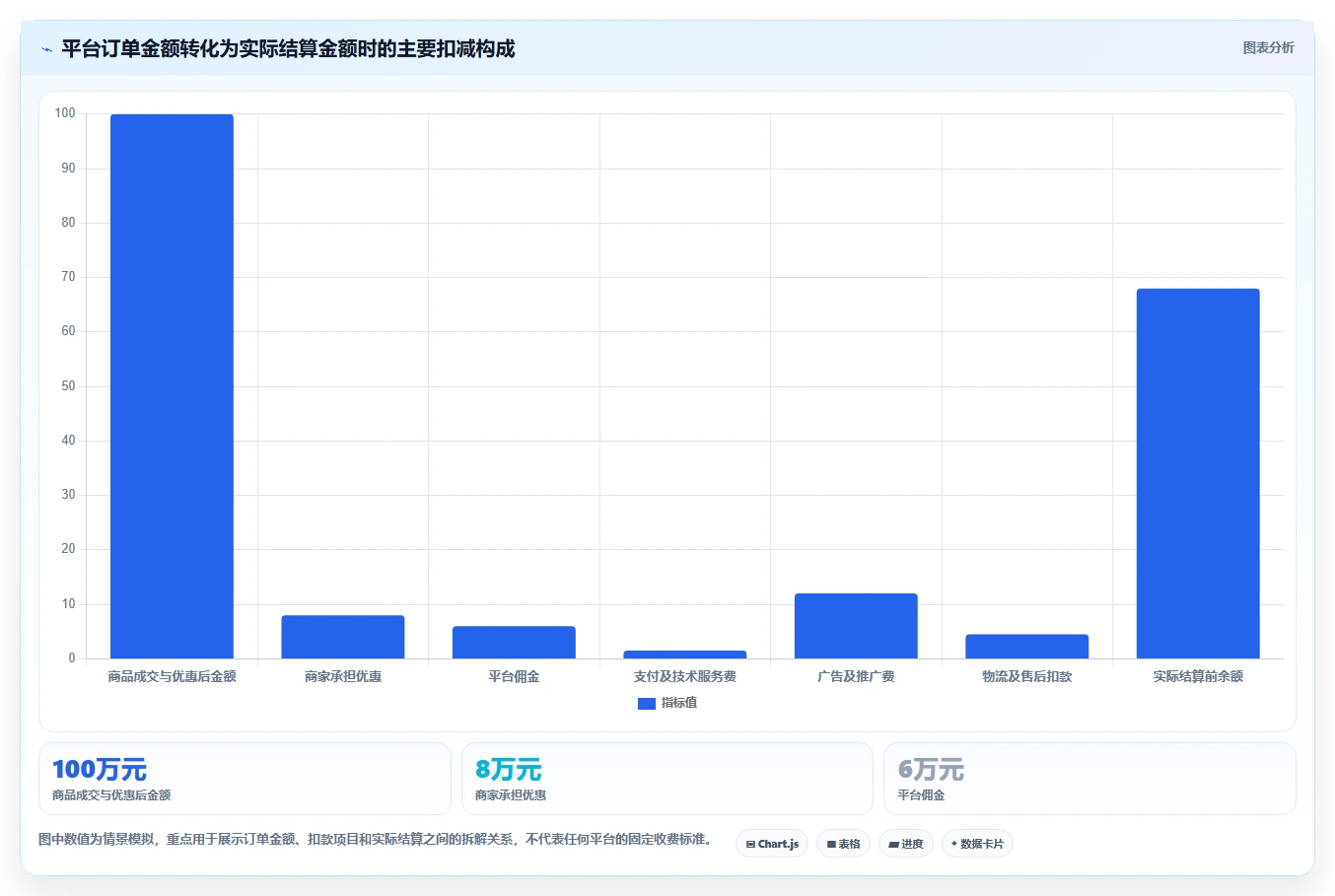The image size is (1335, 896).
Task: Click the footnote starting 图中数值为情景模拟
Action: tap(377, 839)
